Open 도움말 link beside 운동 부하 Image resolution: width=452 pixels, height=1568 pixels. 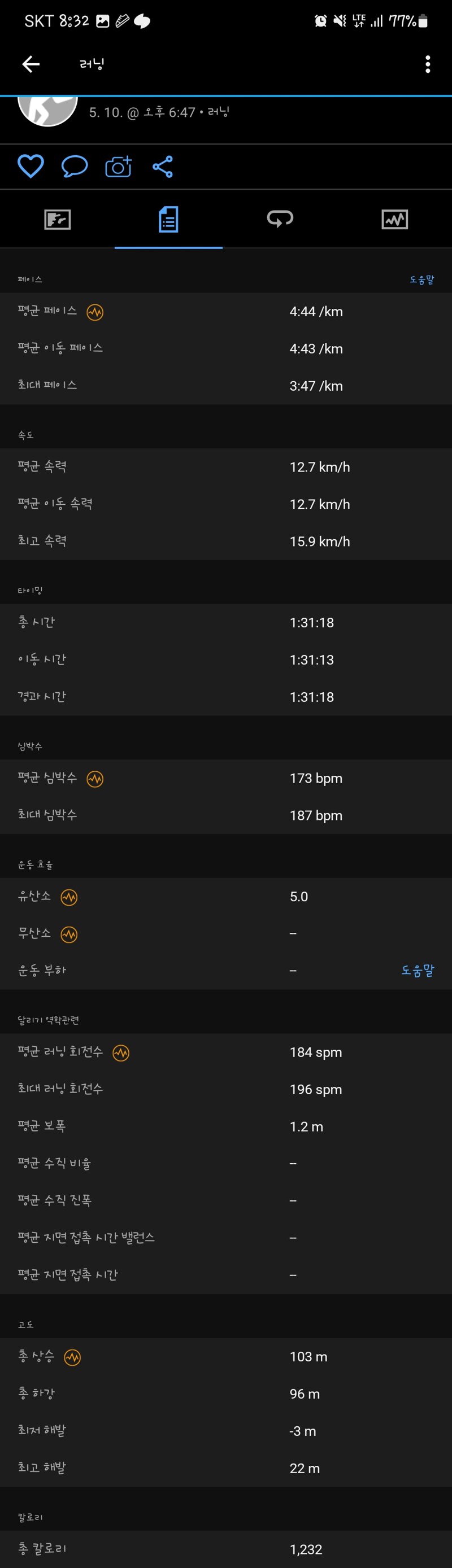coord(418,970)
